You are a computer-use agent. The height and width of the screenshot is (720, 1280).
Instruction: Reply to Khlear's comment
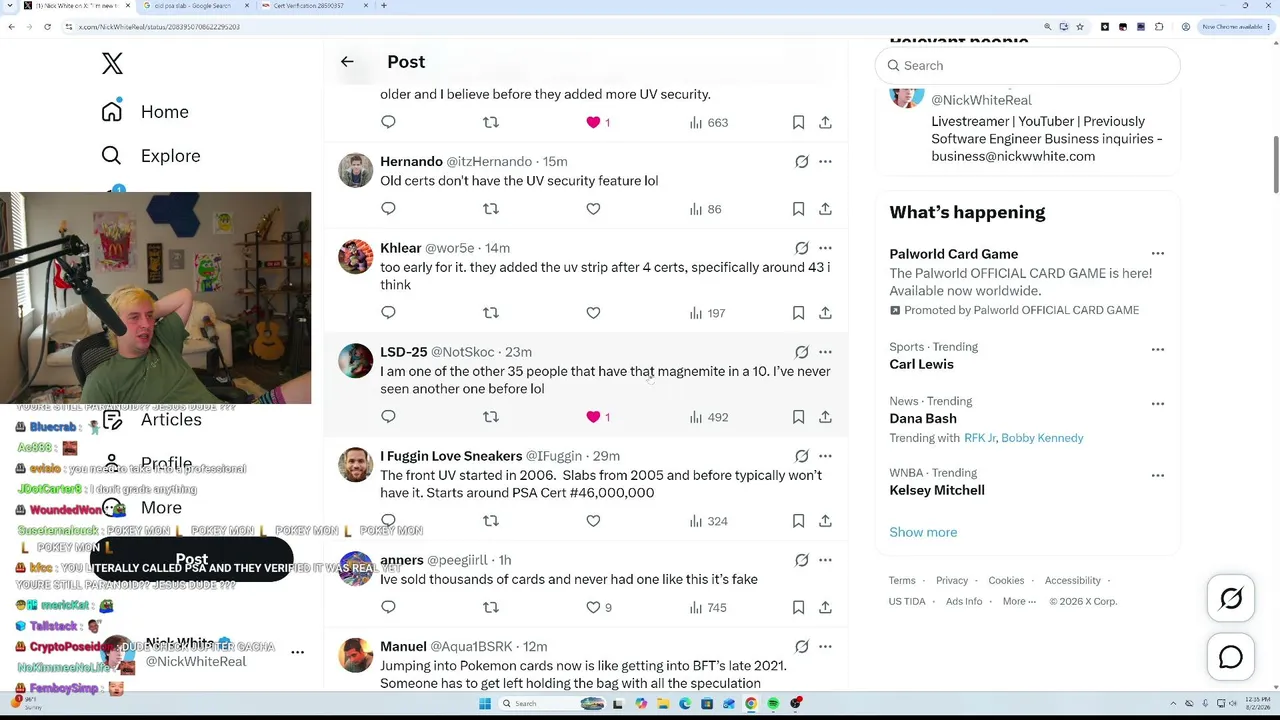pyautogui.click(x=388, y=313)
